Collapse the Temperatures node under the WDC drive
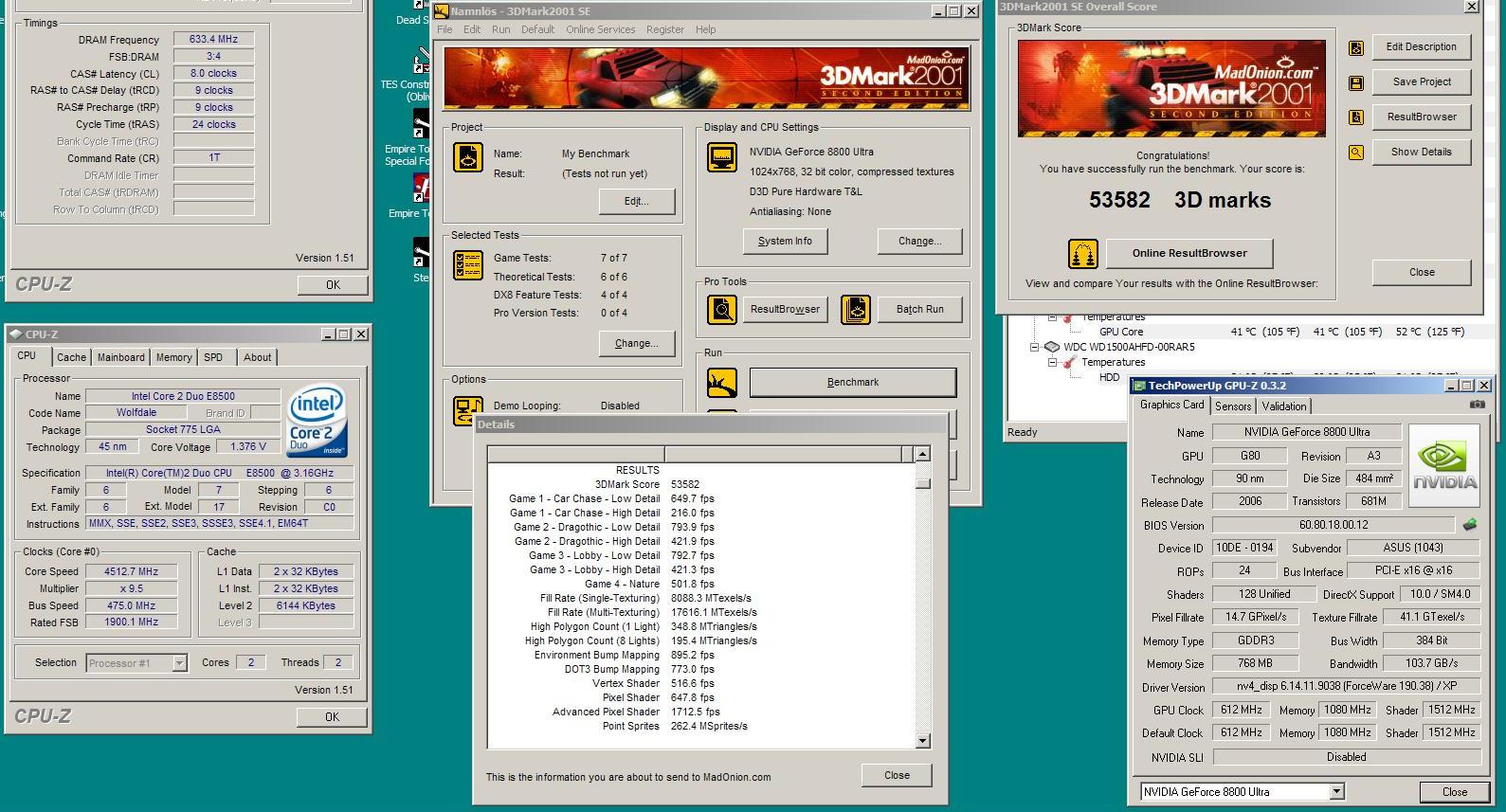 click(x=1052, y=362)
